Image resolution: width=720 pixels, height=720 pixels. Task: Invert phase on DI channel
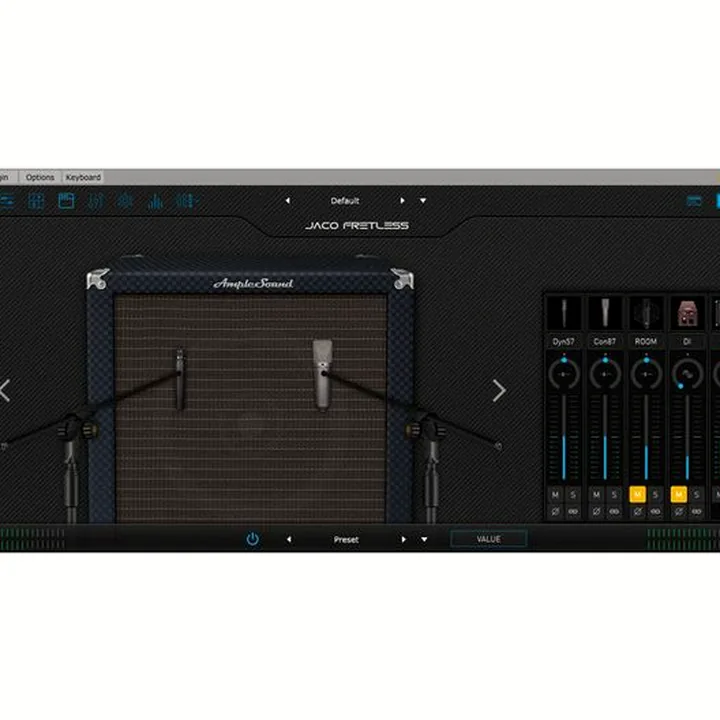point(679,511)
